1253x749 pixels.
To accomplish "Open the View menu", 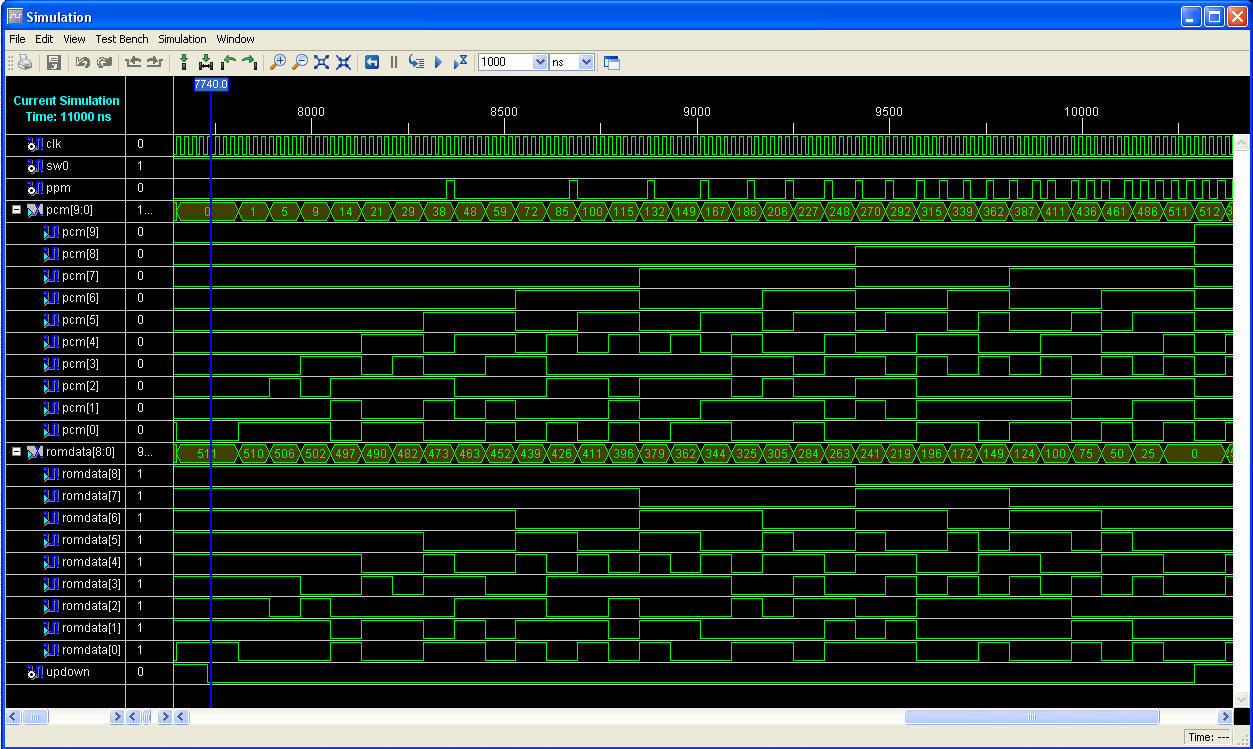I will click(74, 39).
